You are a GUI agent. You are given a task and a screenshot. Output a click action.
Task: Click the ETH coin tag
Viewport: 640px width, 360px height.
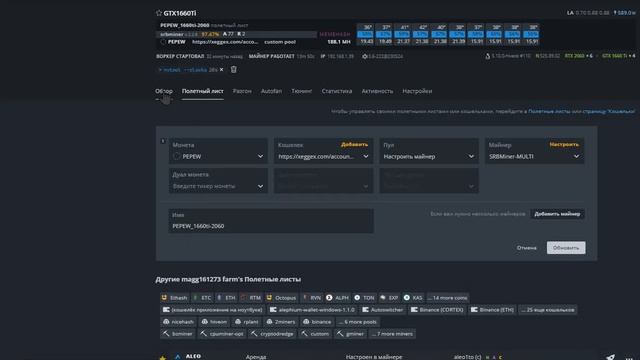(227, 298)
